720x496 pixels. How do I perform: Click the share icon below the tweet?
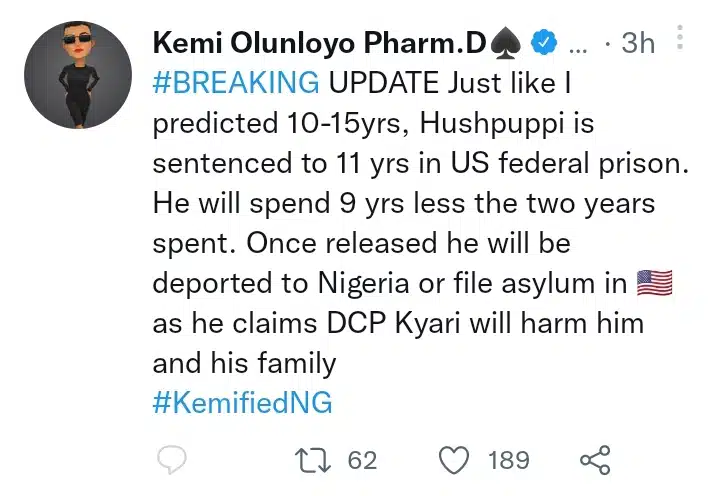coord(595,459)
